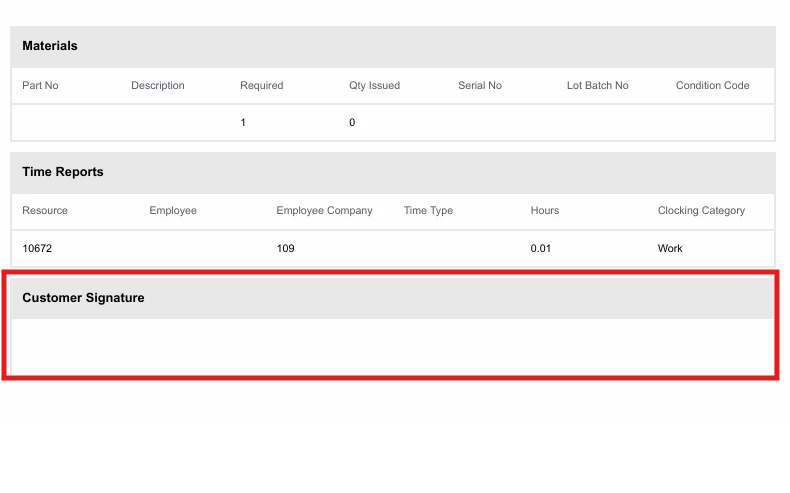This screenshot has width=790, height=493.
Task: Click the Work clocking category cell
Action: point(670,248)
